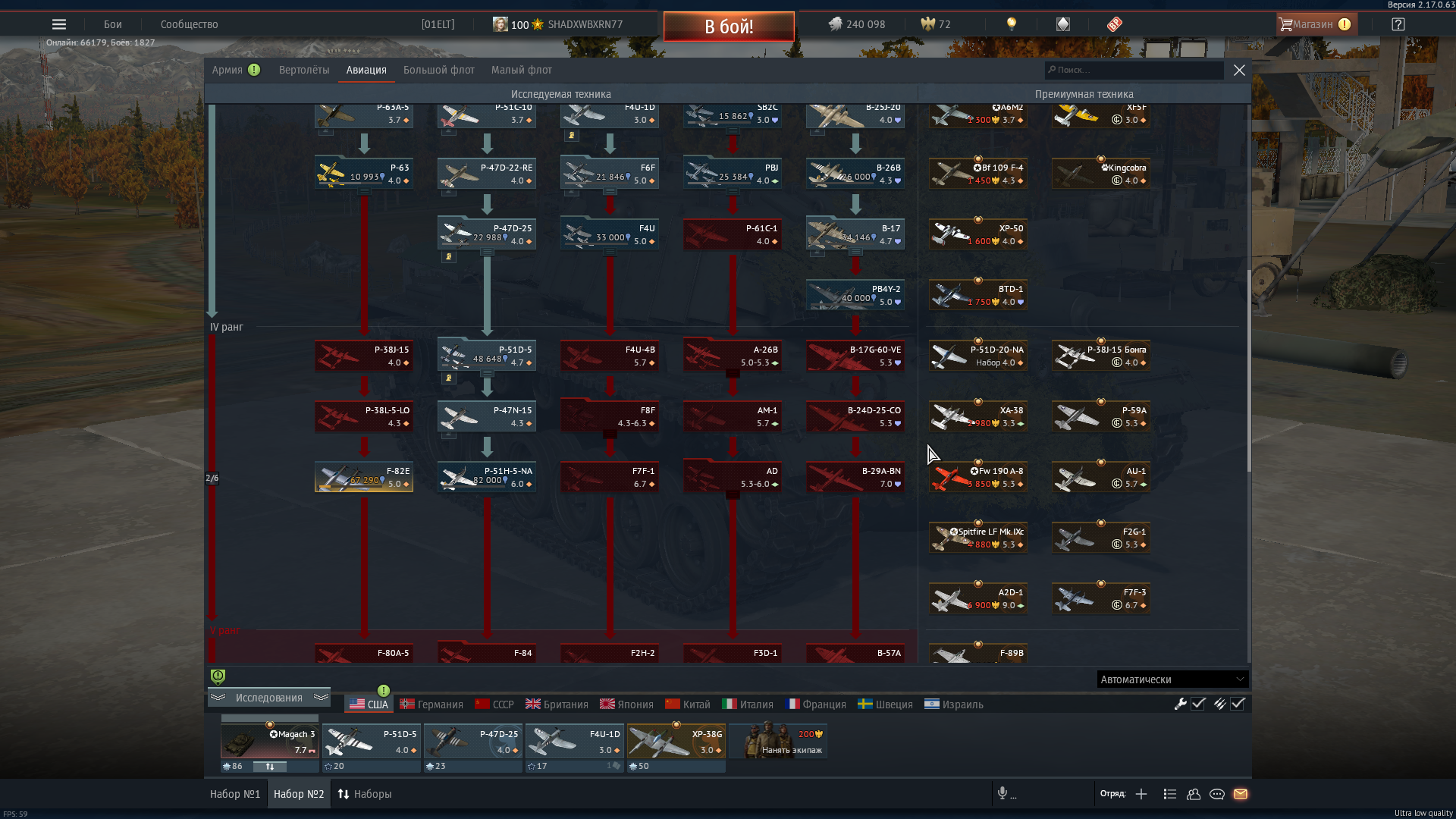Click the golden eagles balance 72
1456x819 pixels.
pyautogui.click(x=936, y=24)
